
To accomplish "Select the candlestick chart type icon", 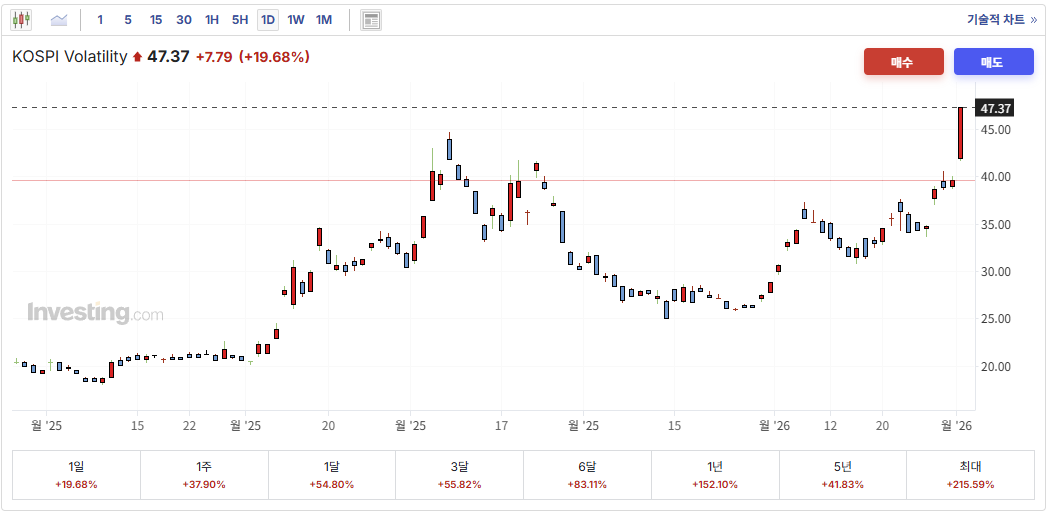I will pyautogui.click(x=21, y=19).
